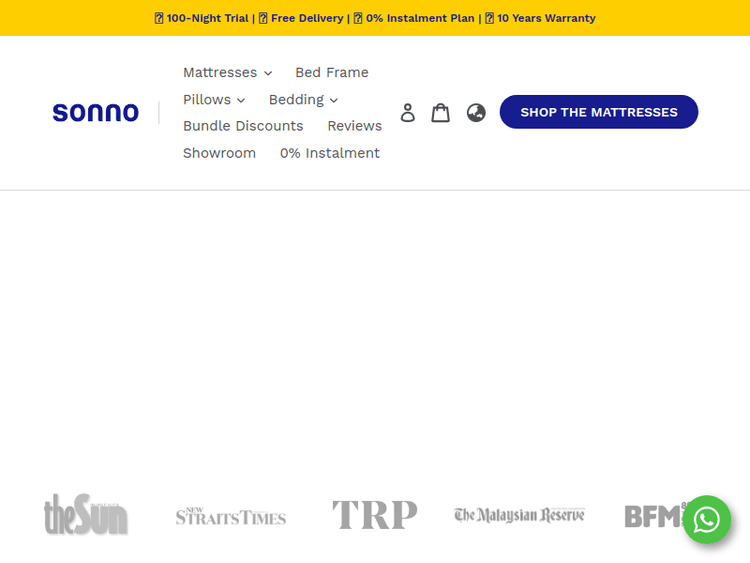Expand the Mattresses dropdown menu

227,73
